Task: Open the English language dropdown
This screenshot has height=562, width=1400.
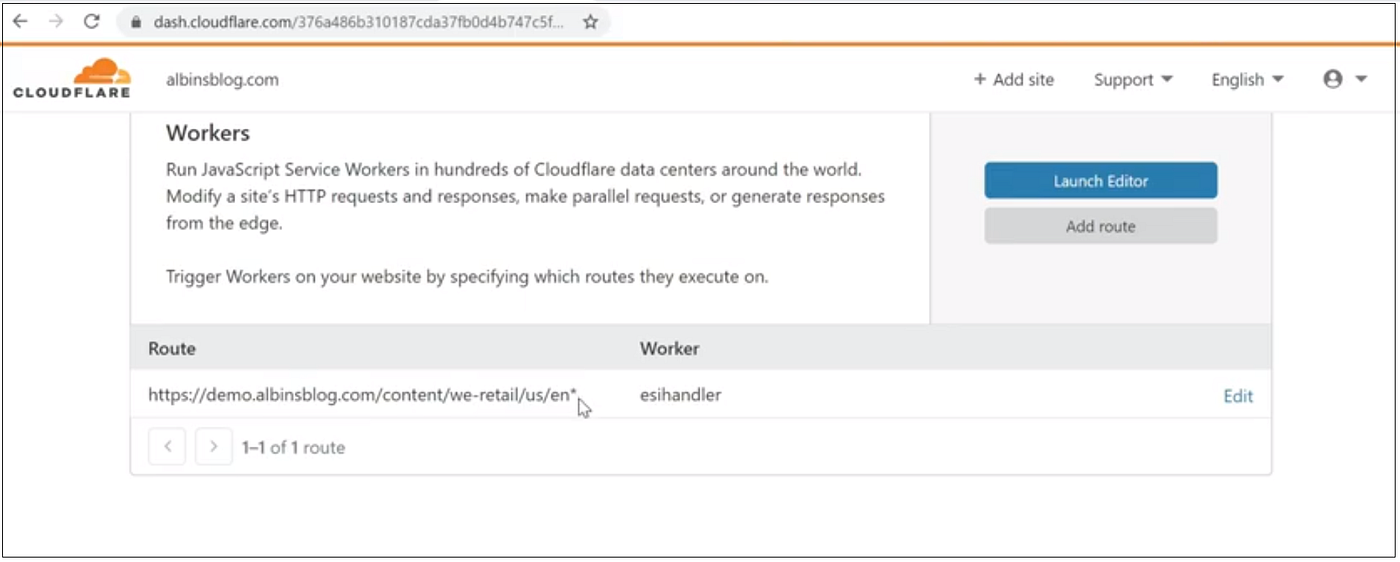Action: click(1247, 80)
